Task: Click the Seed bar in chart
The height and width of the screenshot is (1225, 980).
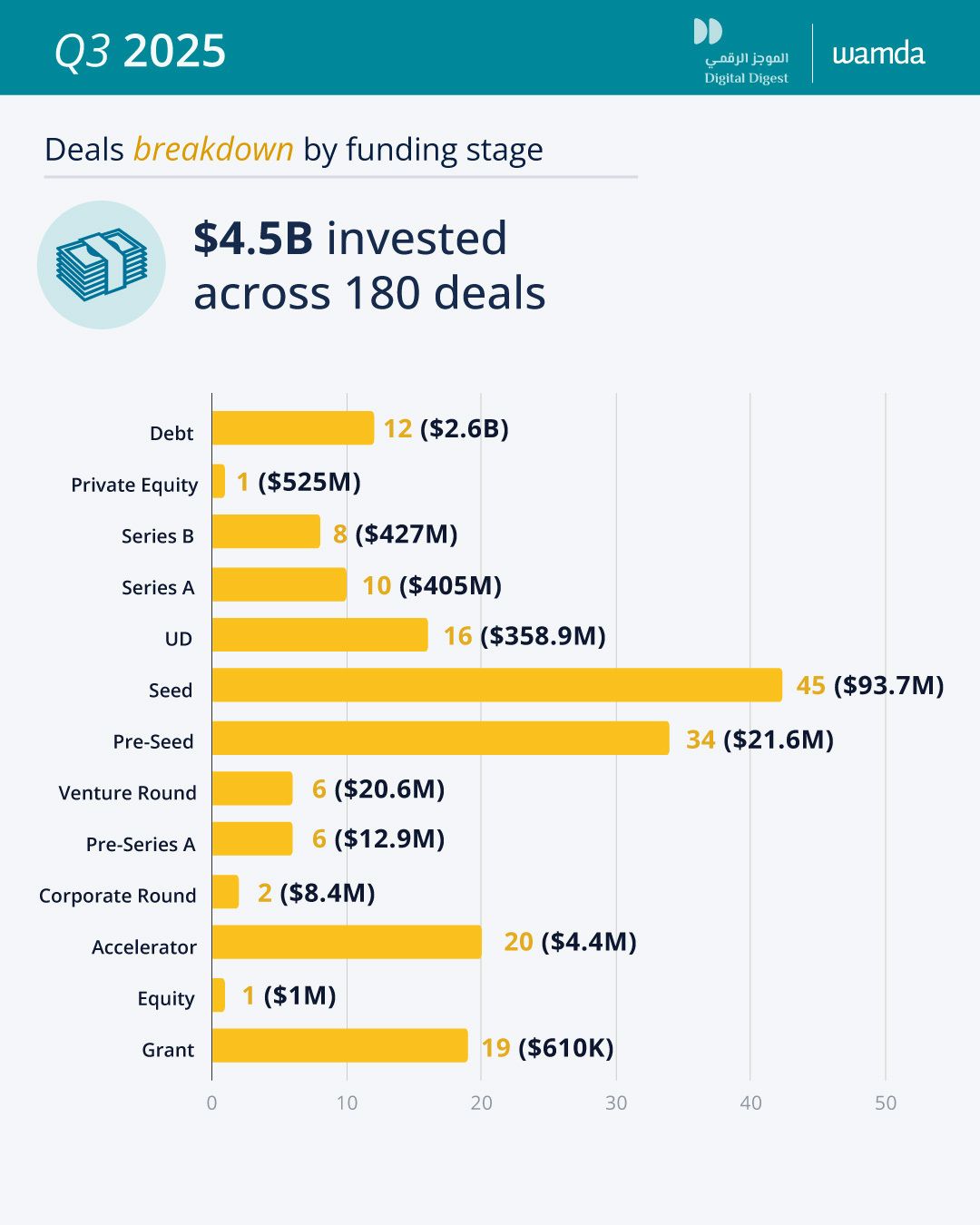Action: (x=496, y=685)
